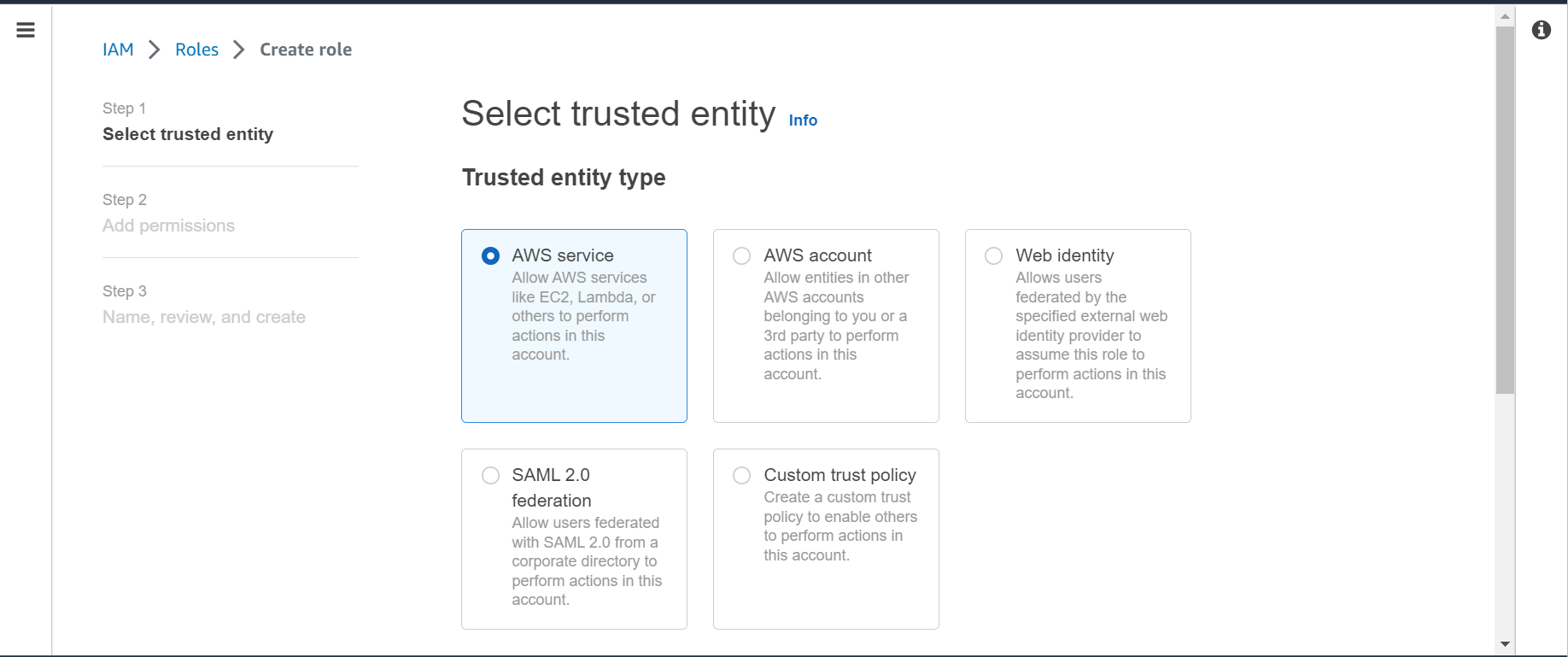
Task: Click the vertical scrollbar thumb
Action: (x=1505, y=210)
